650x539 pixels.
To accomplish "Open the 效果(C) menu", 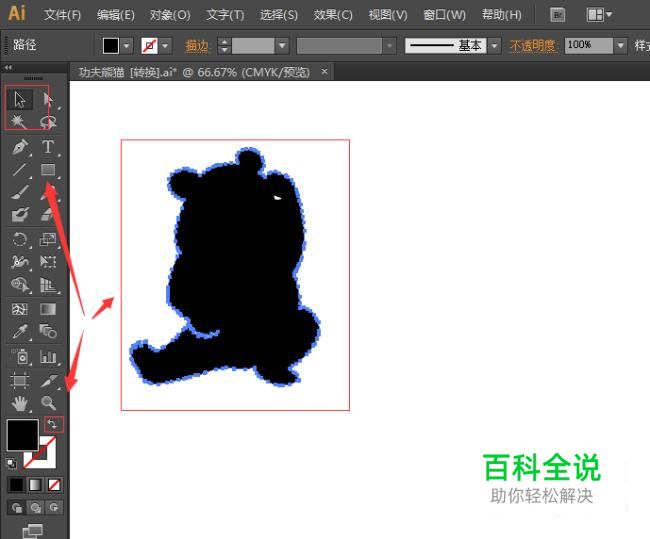I will 333,15.
